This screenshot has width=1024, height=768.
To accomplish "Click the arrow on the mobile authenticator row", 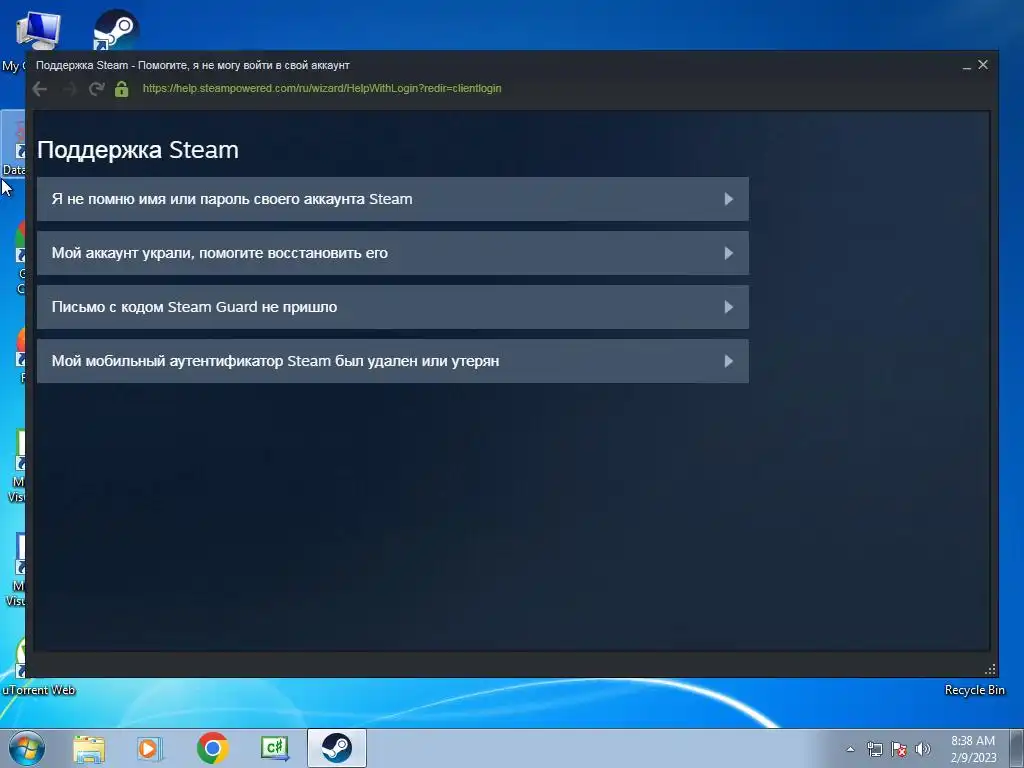I will [729, 361].
